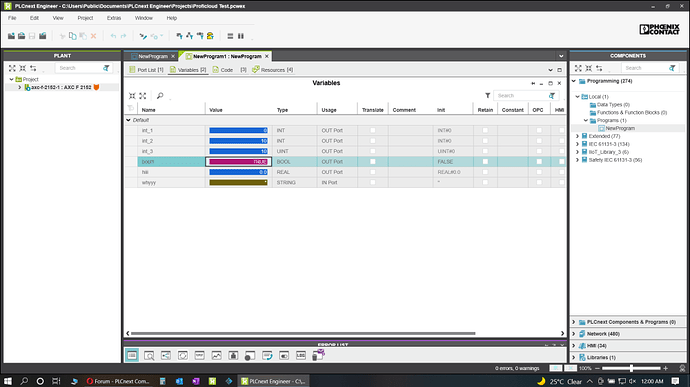Open Windows Start menu

pyautogui.click(x=8, y=381)
